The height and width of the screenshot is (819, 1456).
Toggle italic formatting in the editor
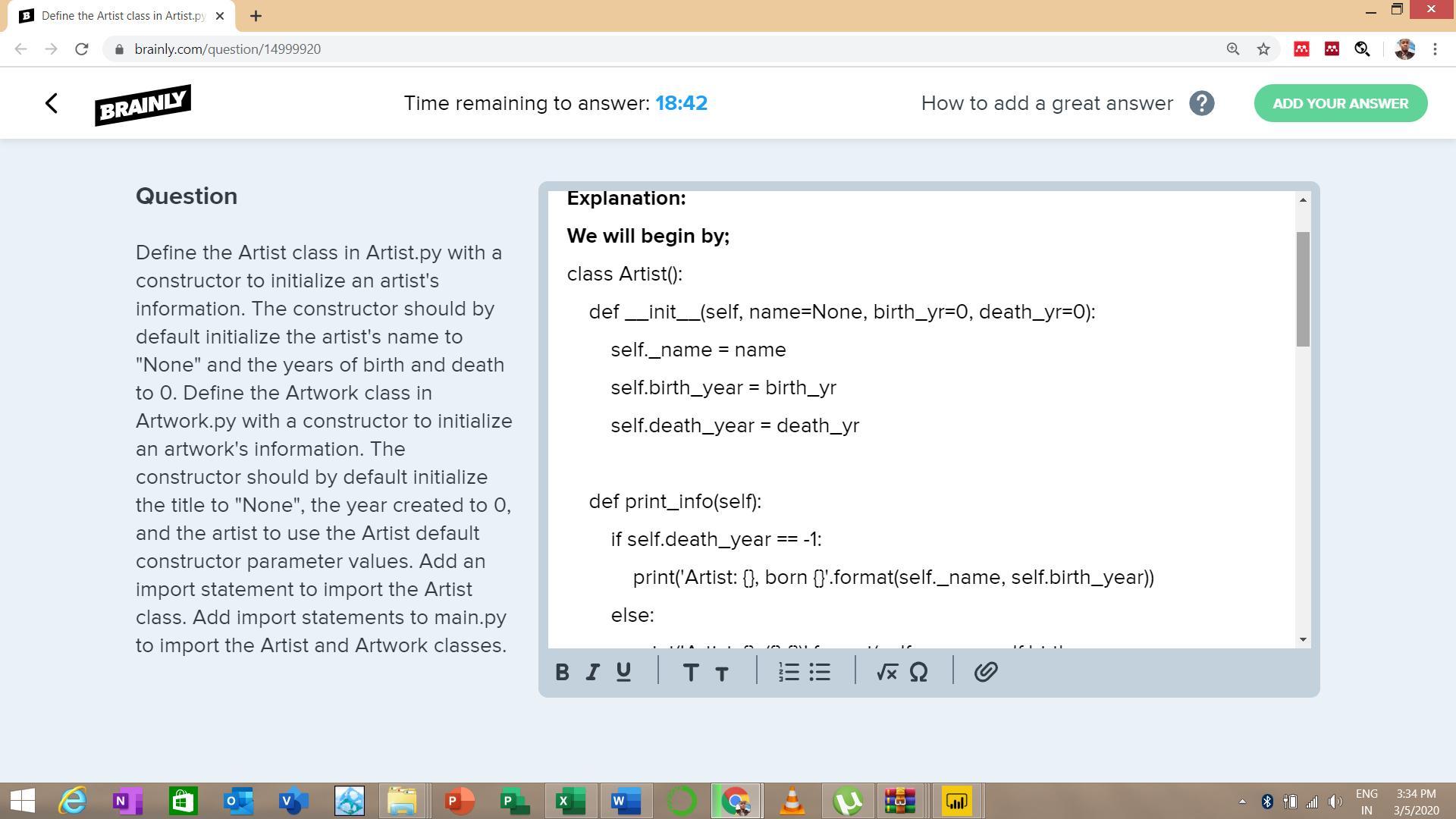click(592, 672)
